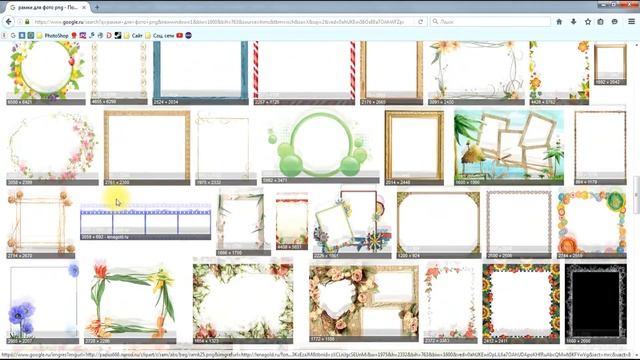Screen dimensions: 640x360
Task: Click the page's vertical scrollbar thumb
Action: [636, 195]
